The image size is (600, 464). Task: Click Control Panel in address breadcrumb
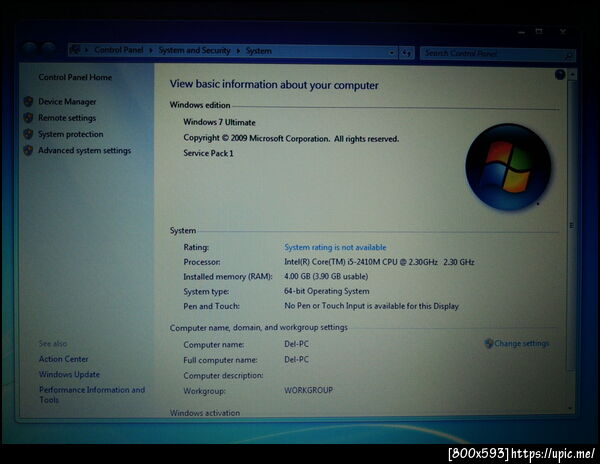(119, 50)
